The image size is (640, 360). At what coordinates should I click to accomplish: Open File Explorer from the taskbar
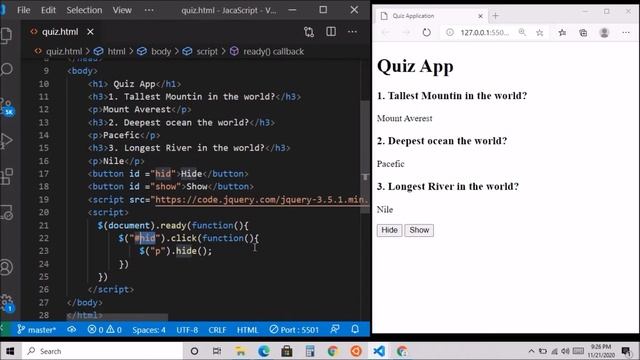(240, 351)
